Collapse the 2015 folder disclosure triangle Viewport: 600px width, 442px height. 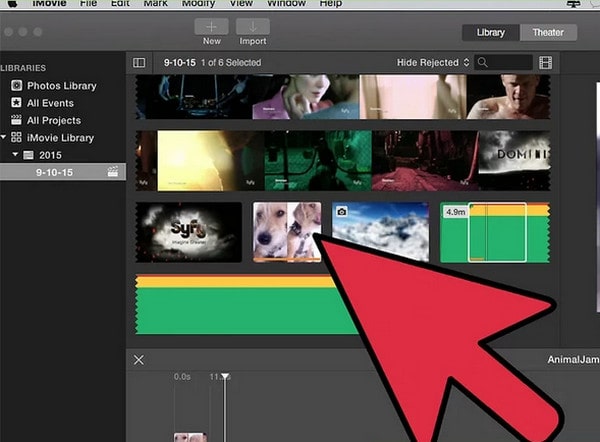15,154
